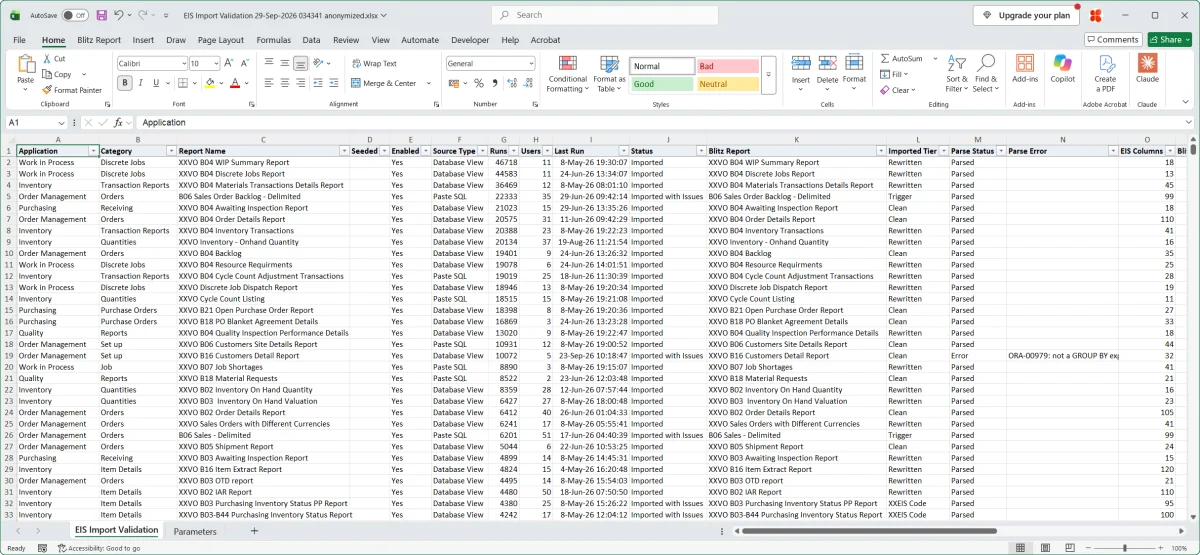This screenshot has width=1200, height=555.
Task: Open Sort & Filter options
Action: click(957, 74)
